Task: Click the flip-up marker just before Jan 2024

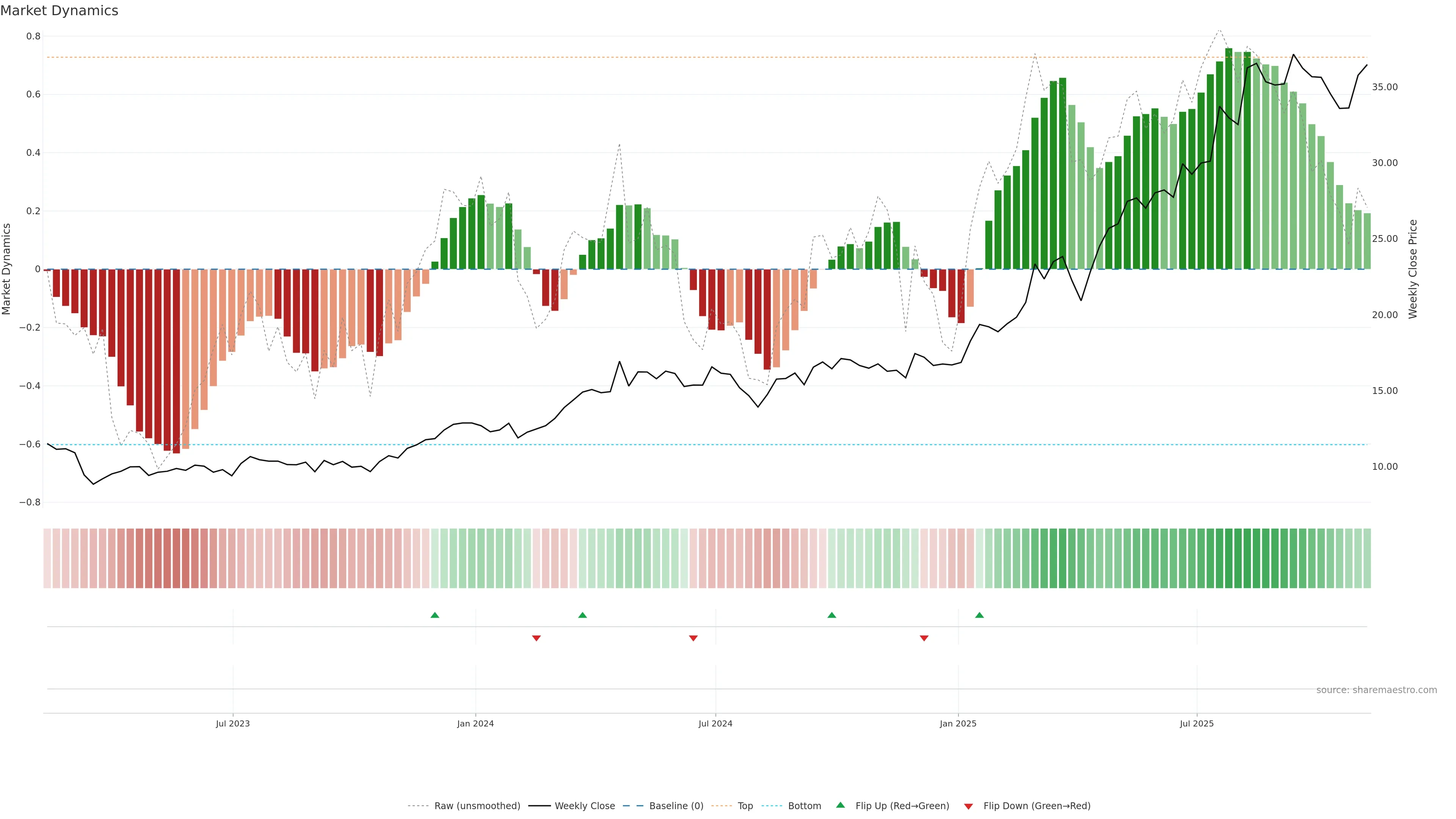Action: pos(435,615)
